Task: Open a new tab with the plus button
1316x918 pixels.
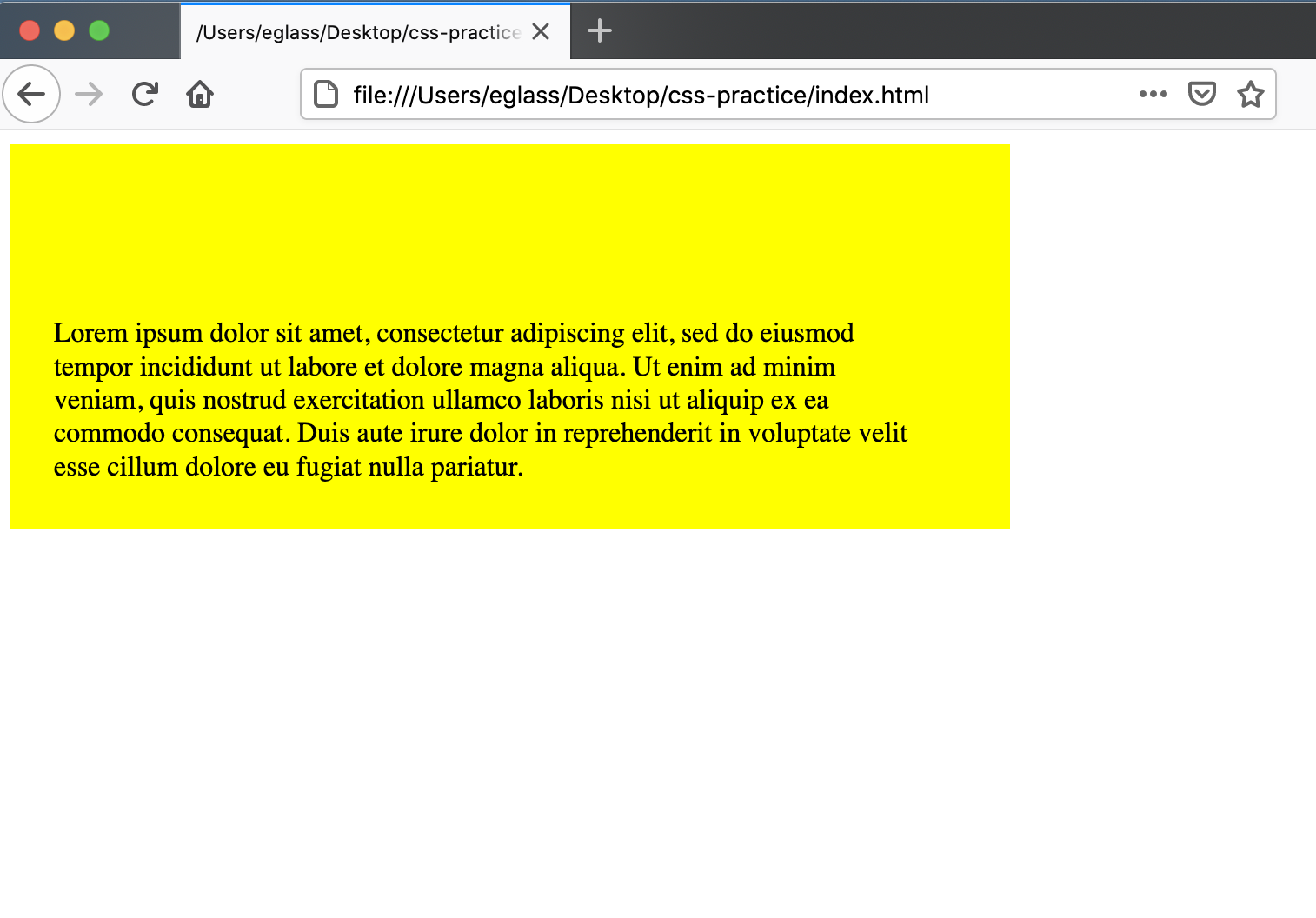Action: point(598,31)
